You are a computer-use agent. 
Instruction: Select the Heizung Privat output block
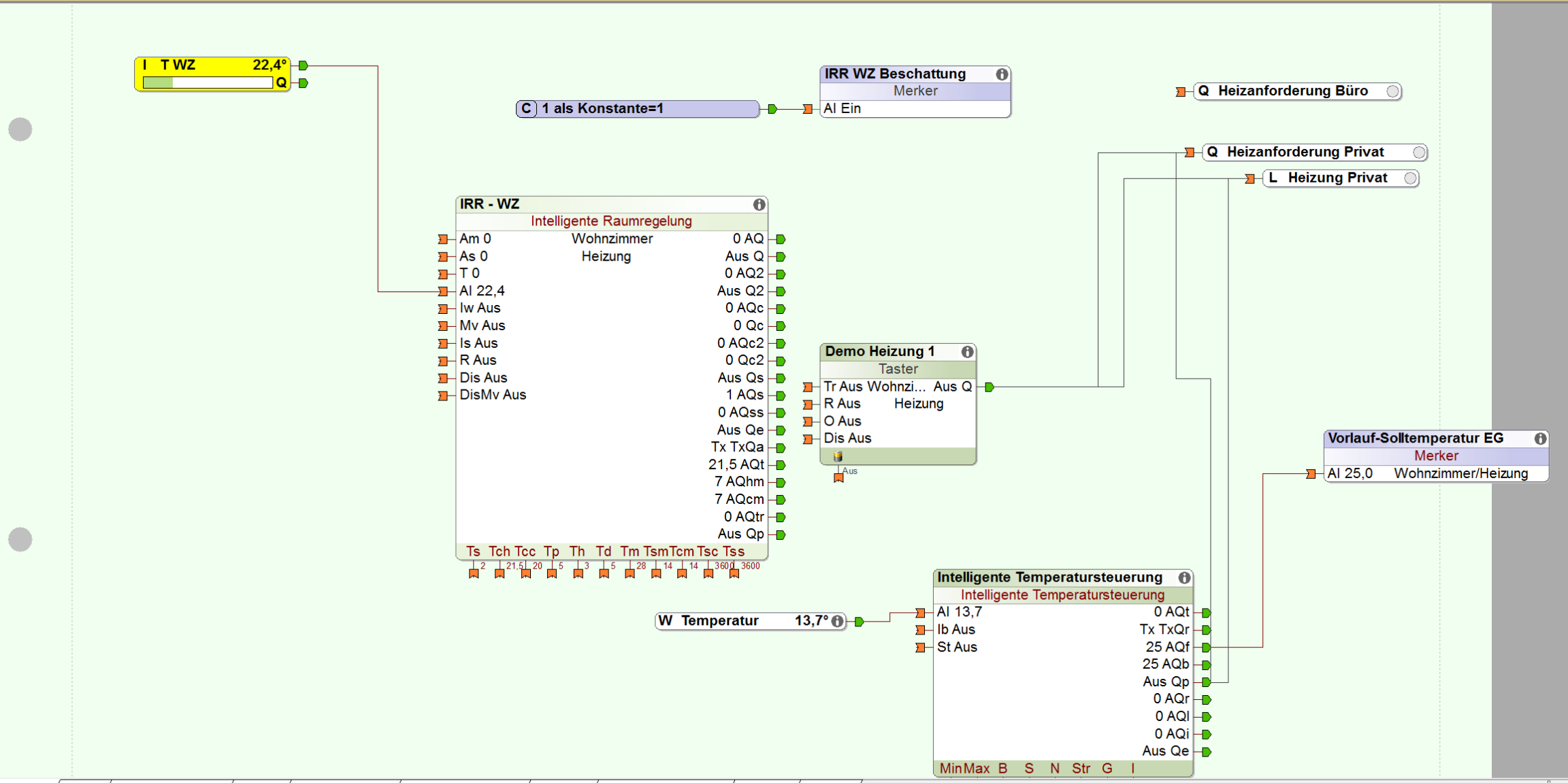click(x=1337, y=178)
